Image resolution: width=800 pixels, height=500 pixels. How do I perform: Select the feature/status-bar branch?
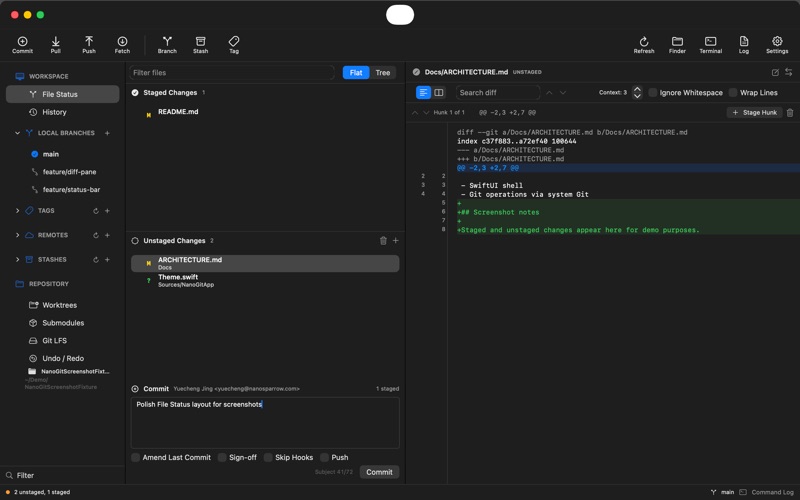71,190
